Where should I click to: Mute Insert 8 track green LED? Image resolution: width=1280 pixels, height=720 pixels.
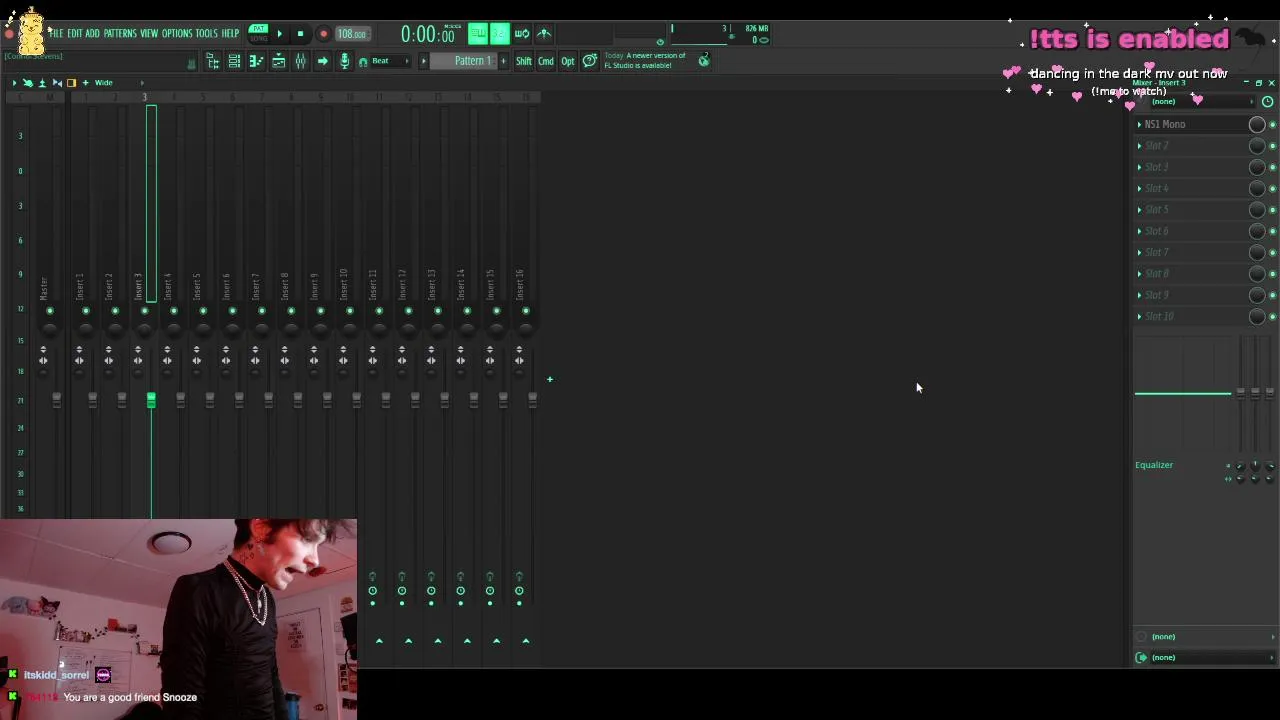coord(291,311)
